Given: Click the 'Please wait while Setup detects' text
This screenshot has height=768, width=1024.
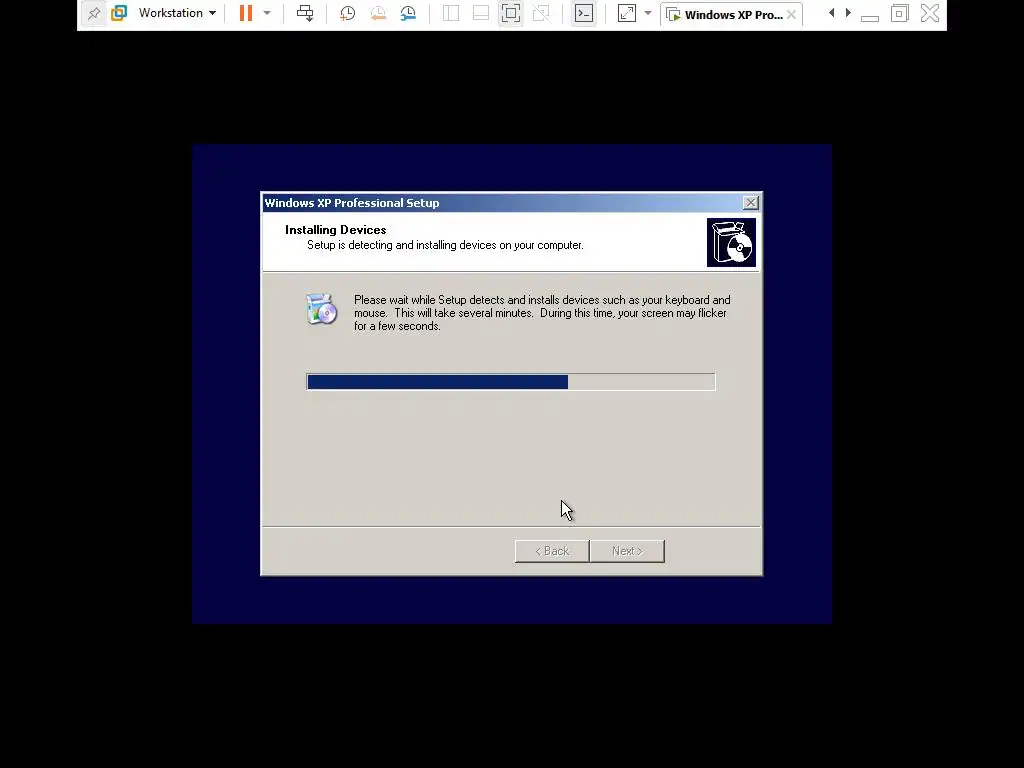Looking at the screenshot, I should click(x=542, y=313).
